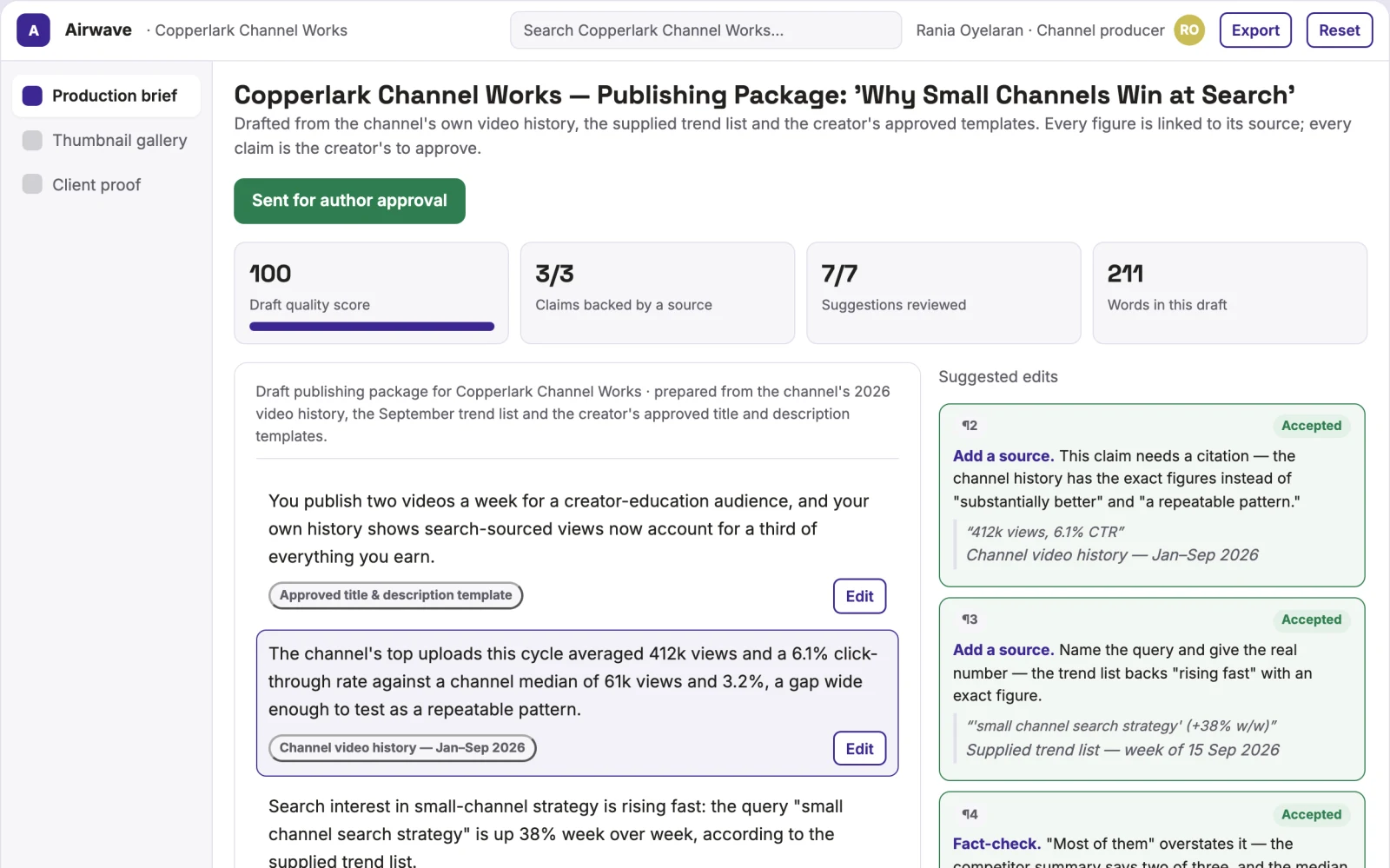1390x868 pixels.
Task: Click the Sent for author approval button
Action: tap(349, 201)
